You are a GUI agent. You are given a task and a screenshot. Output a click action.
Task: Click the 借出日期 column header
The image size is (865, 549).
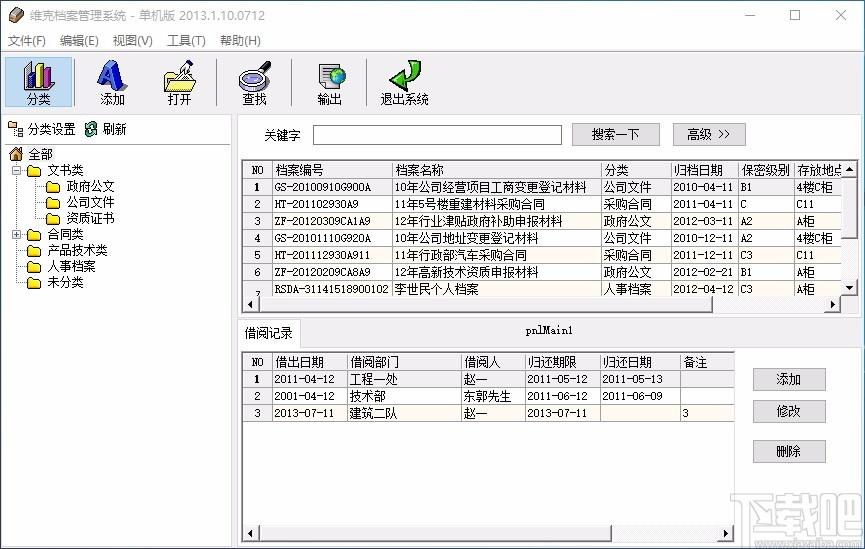[309, 362]
